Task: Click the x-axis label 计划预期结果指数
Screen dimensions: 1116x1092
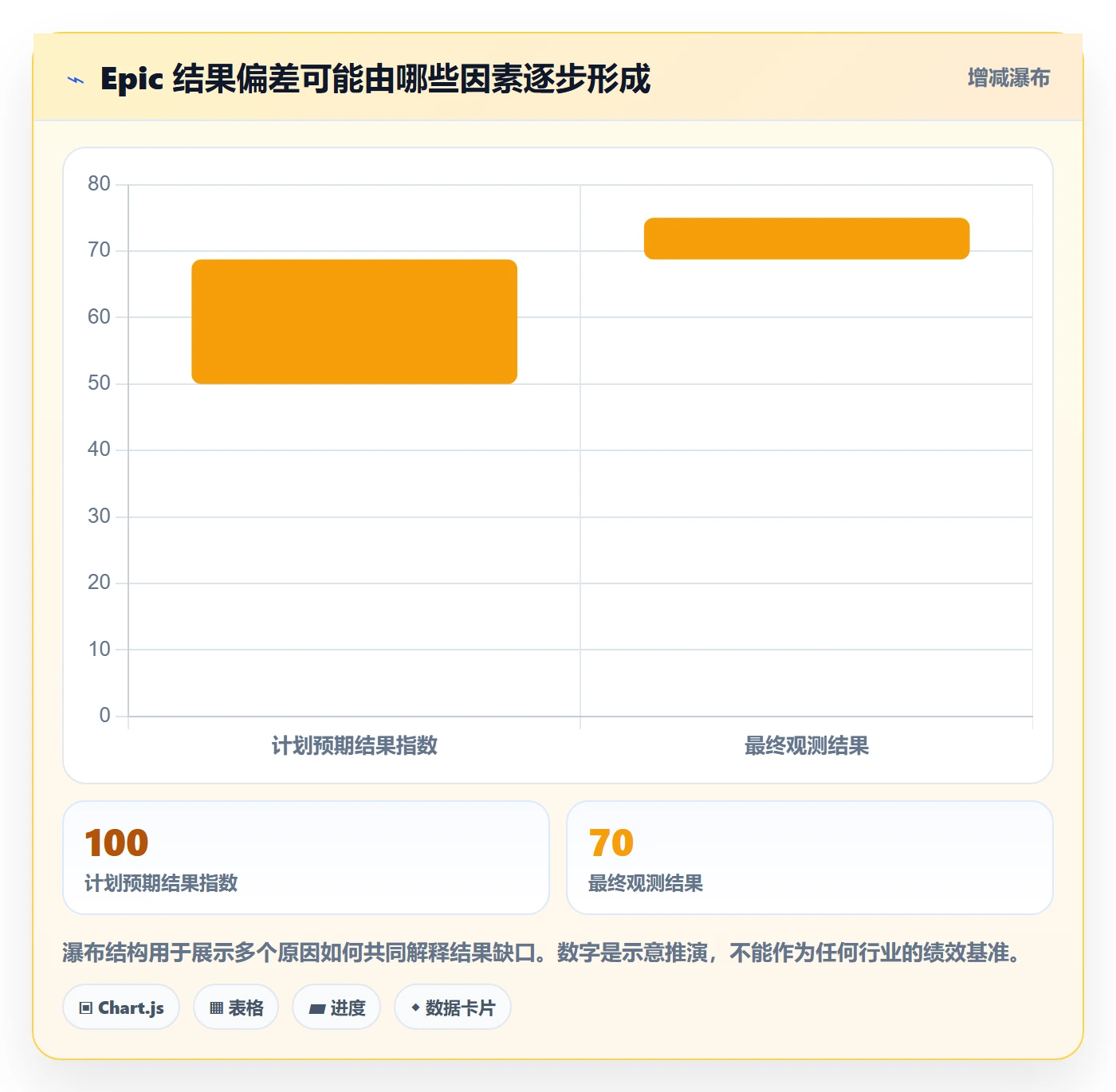Action: 355,746
